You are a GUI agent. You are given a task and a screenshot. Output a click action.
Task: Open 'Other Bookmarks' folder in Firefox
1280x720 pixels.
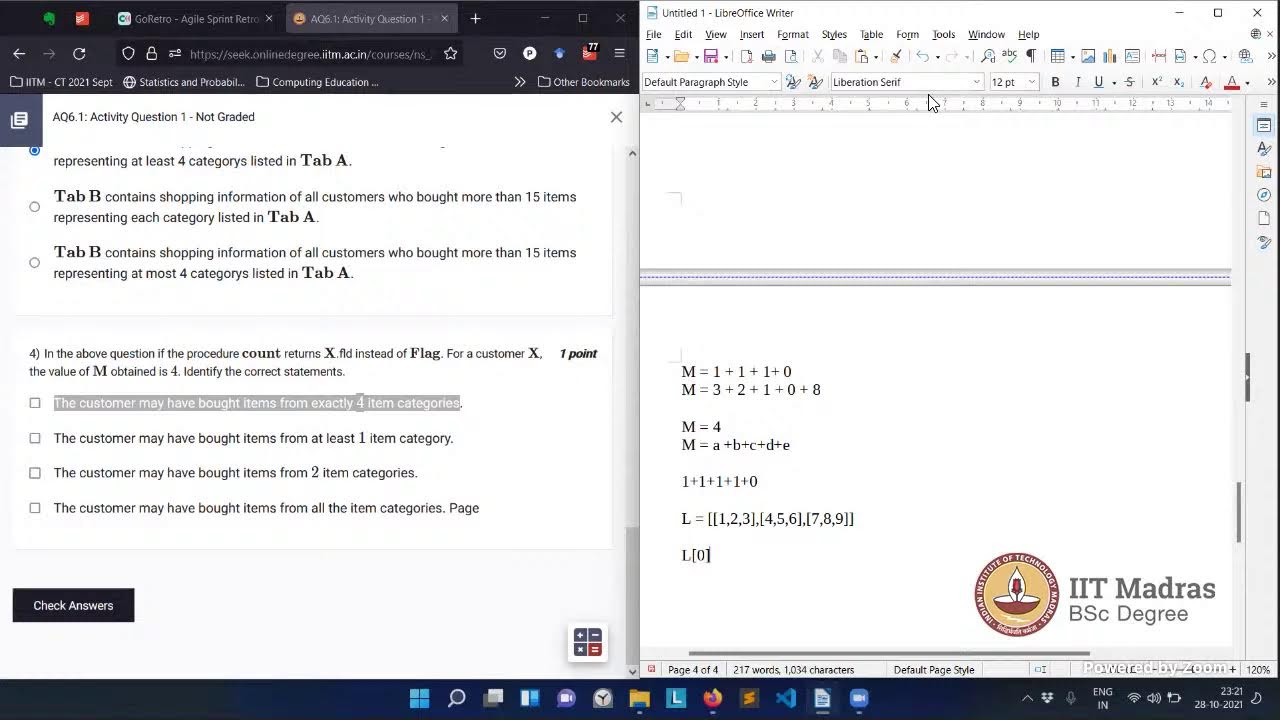[584, 82]
